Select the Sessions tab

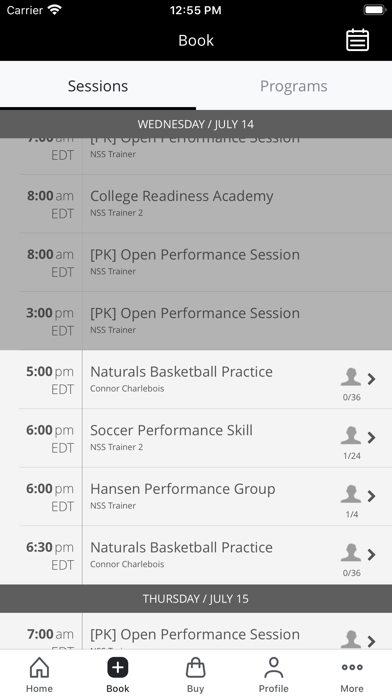[x=98, y=86]
